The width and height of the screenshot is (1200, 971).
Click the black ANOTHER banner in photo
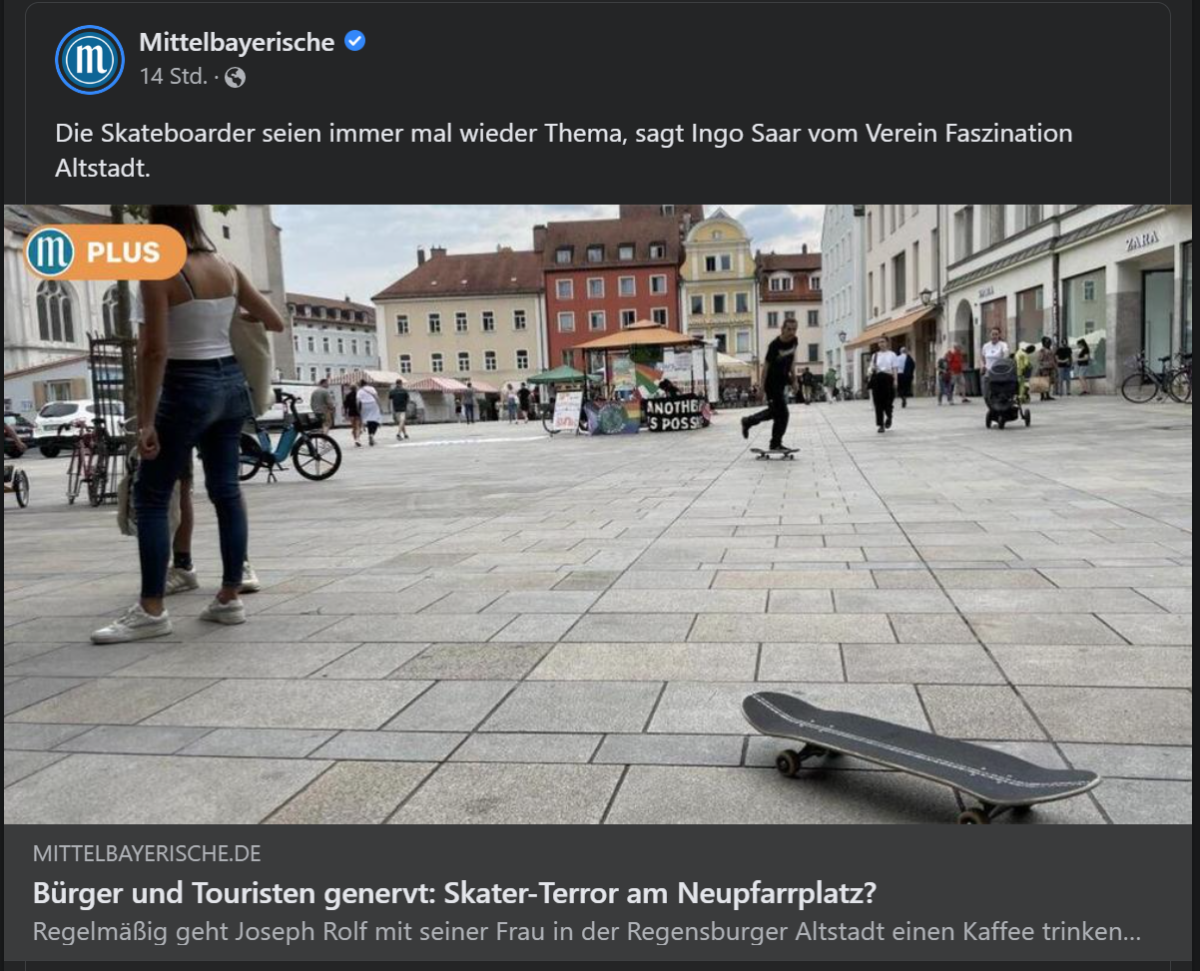[677, 413]
